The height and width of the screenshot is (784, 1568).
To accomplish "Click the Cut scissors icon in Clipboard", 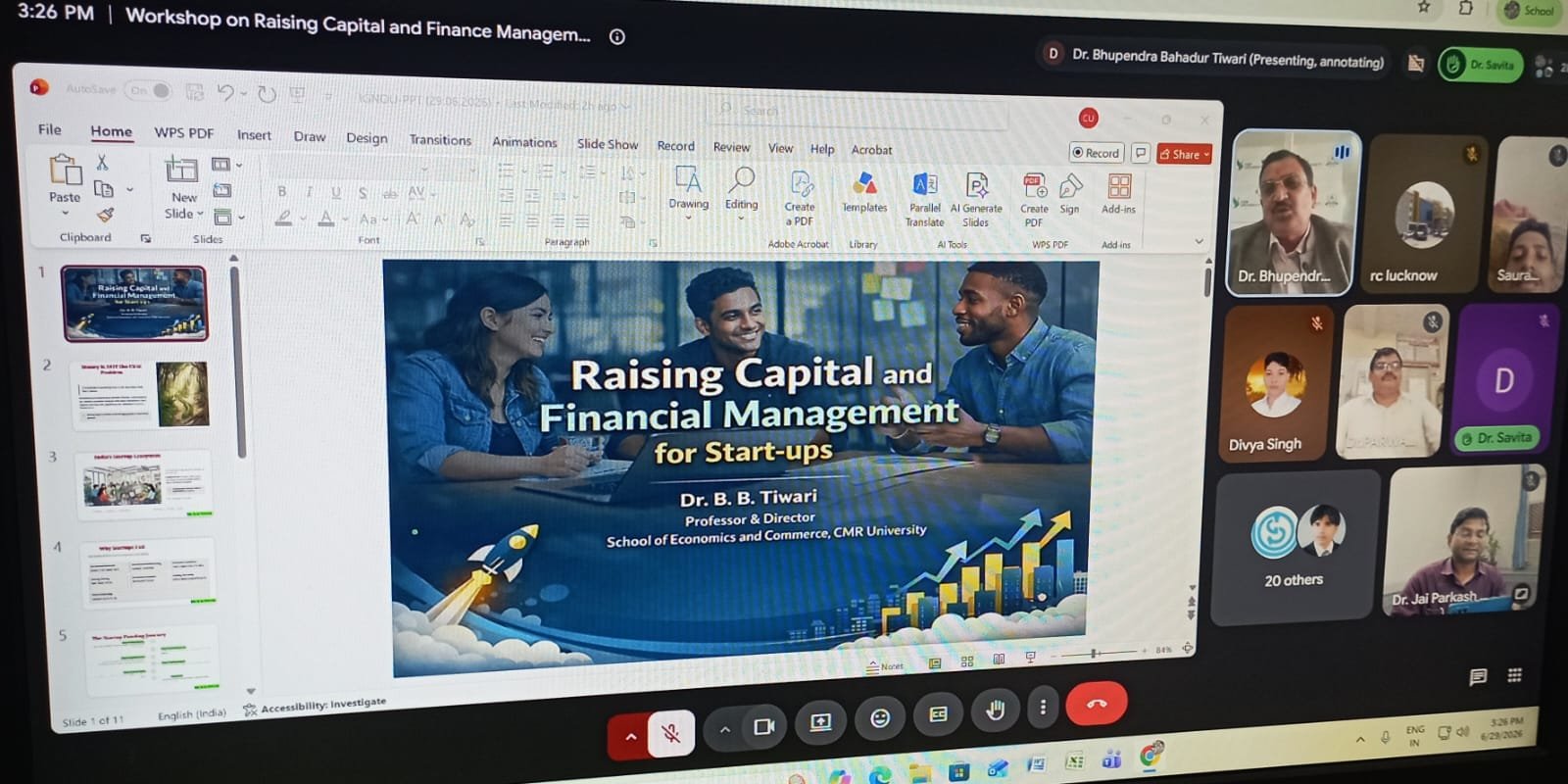I will coord(102,163).
